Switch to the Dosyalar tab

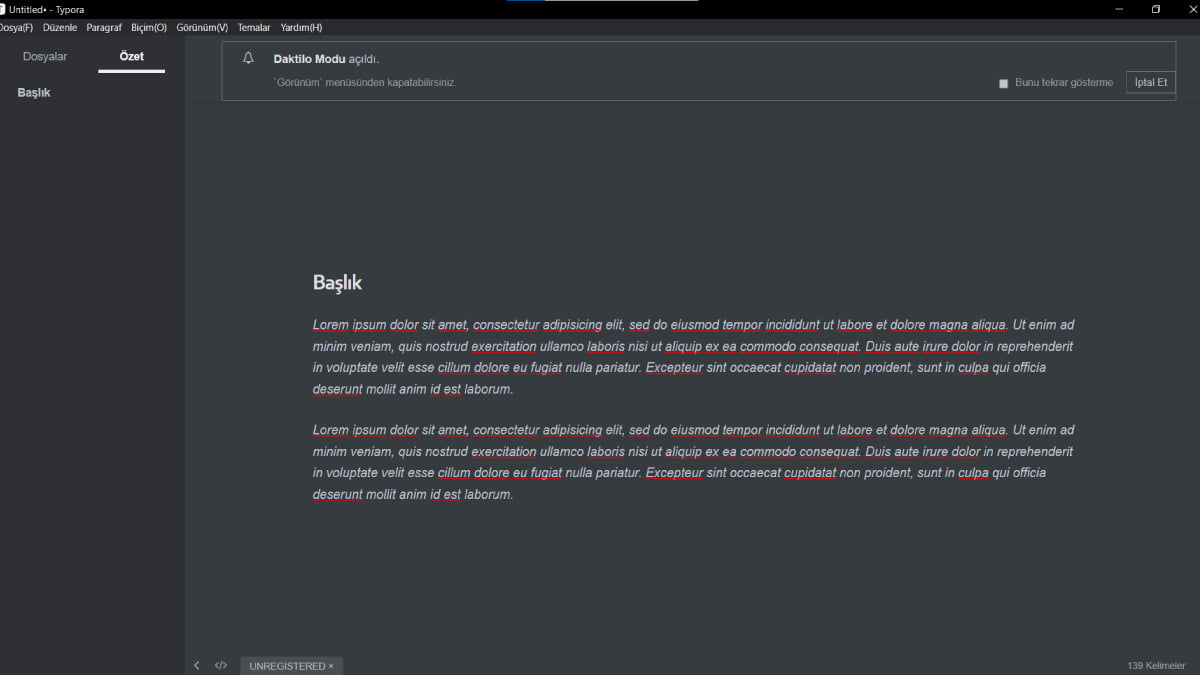pos(45,57)
